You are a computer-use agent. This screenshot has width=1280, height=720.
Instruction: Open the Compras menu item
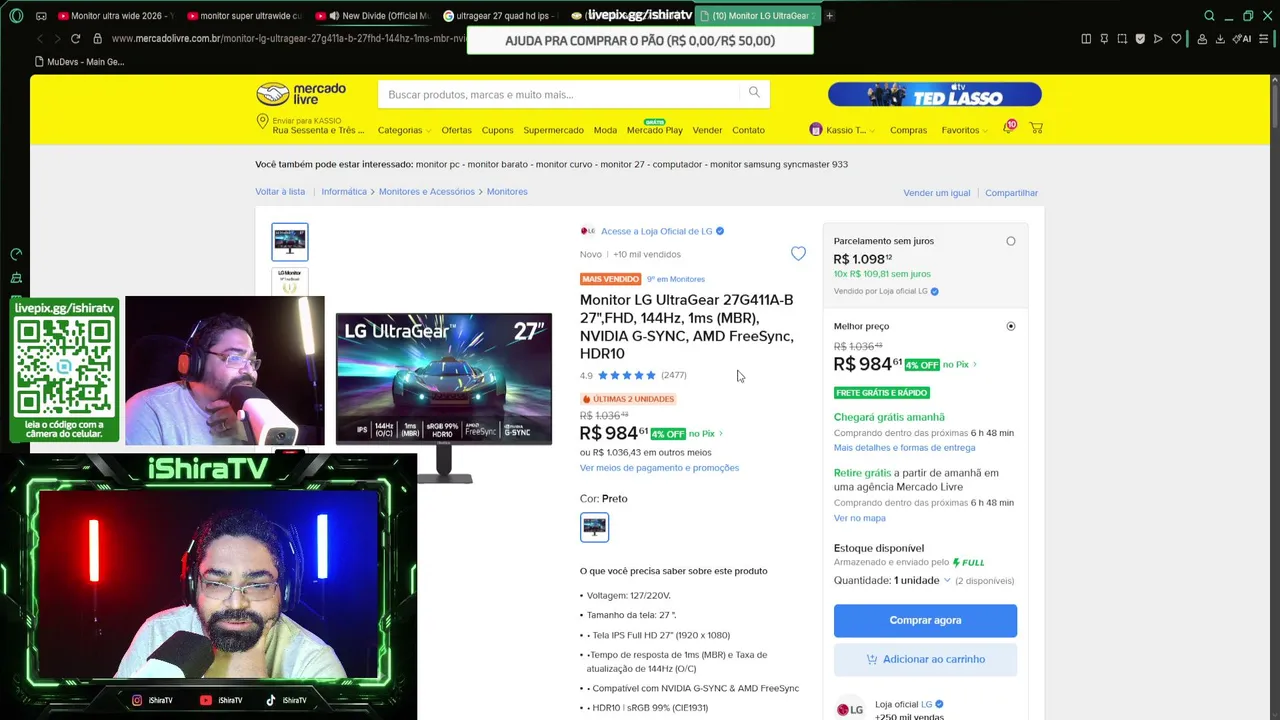pos(908,130)
